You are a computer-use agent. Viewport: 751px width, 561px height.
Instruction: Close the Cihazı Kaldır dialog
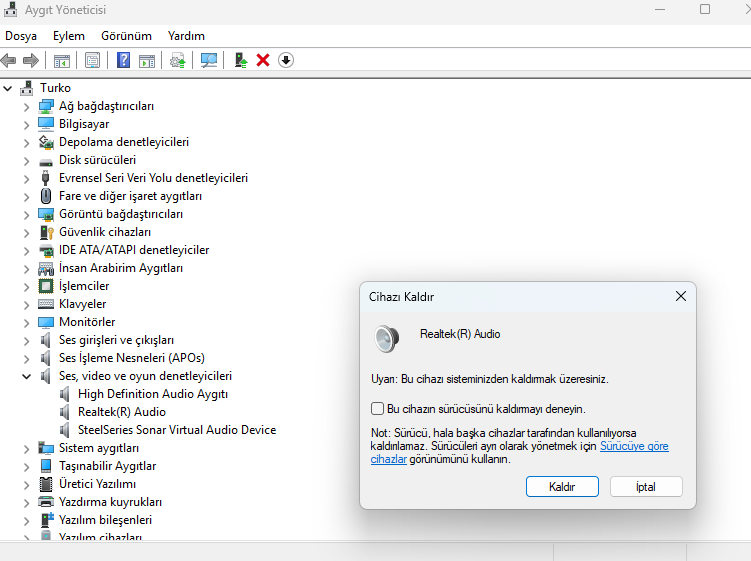pos(681,297)
